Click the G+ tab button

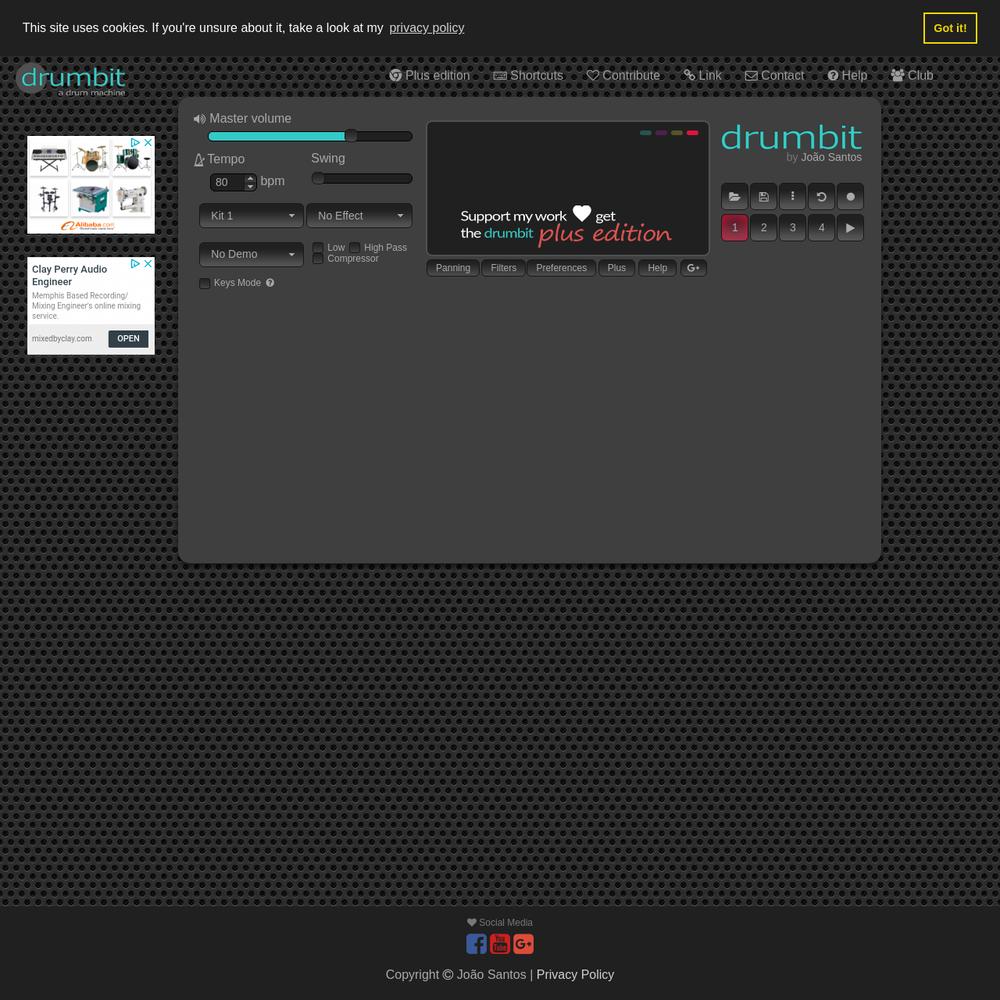pyautogui.click(x=693, y=268)
